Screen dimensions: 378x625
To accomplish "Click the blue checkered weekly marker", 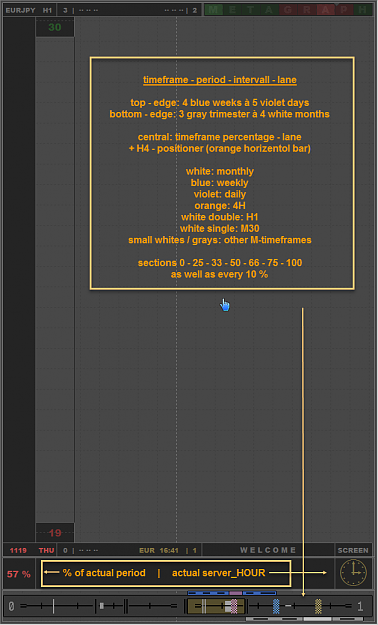I will (276, 606).
